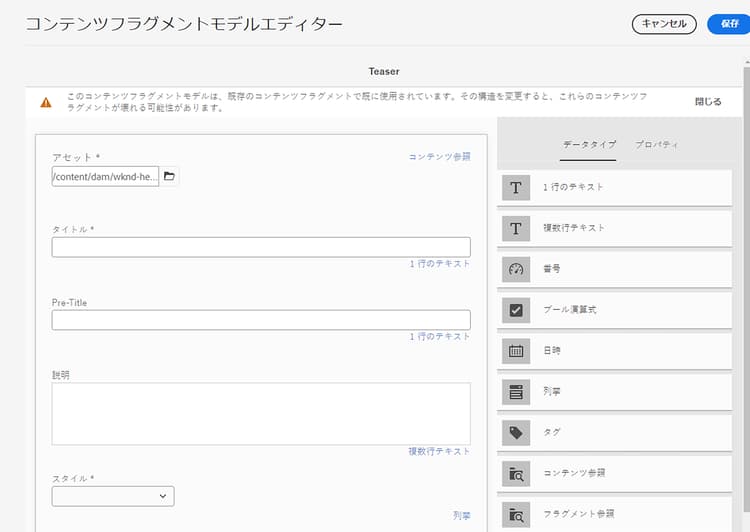This screenshot has width=750, height=532.
Task: Click the fragment reference icon
Action: pyautogui.click(x=516, y=515)
